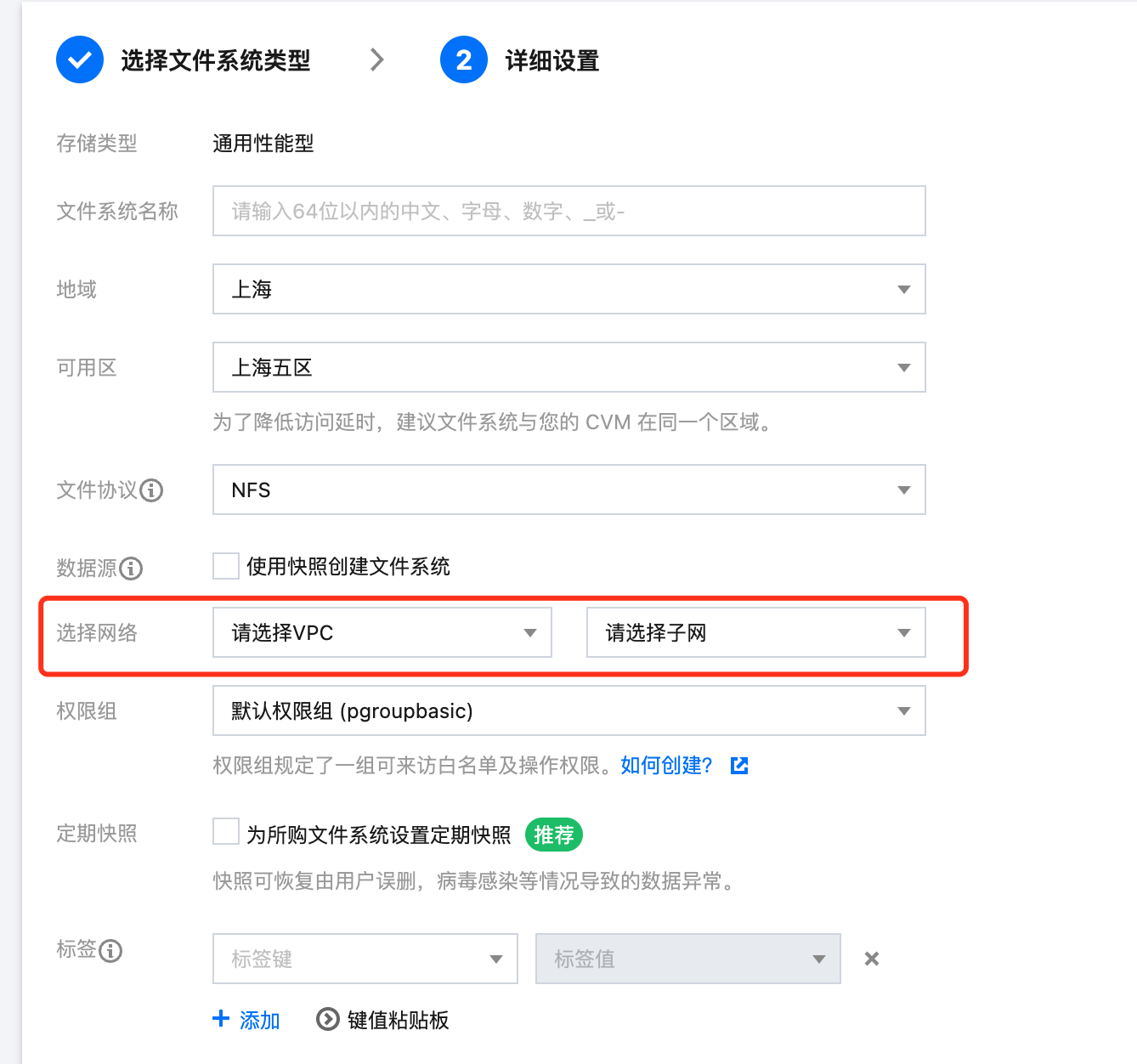Open the 请选择子网 dropdown
Screen dimensions: 1137x1064
tap(756, 632)
